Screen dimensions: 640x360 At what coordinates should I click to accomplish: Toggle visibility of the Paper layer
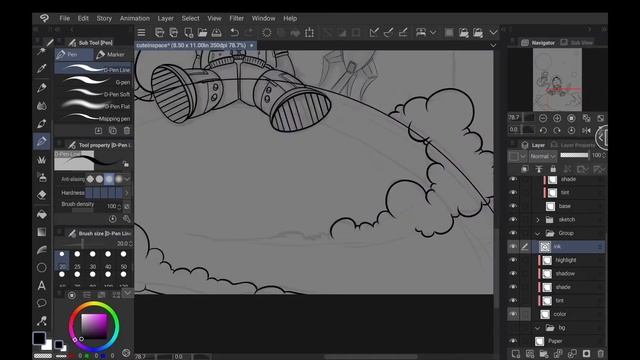click(x=513, y=341)
